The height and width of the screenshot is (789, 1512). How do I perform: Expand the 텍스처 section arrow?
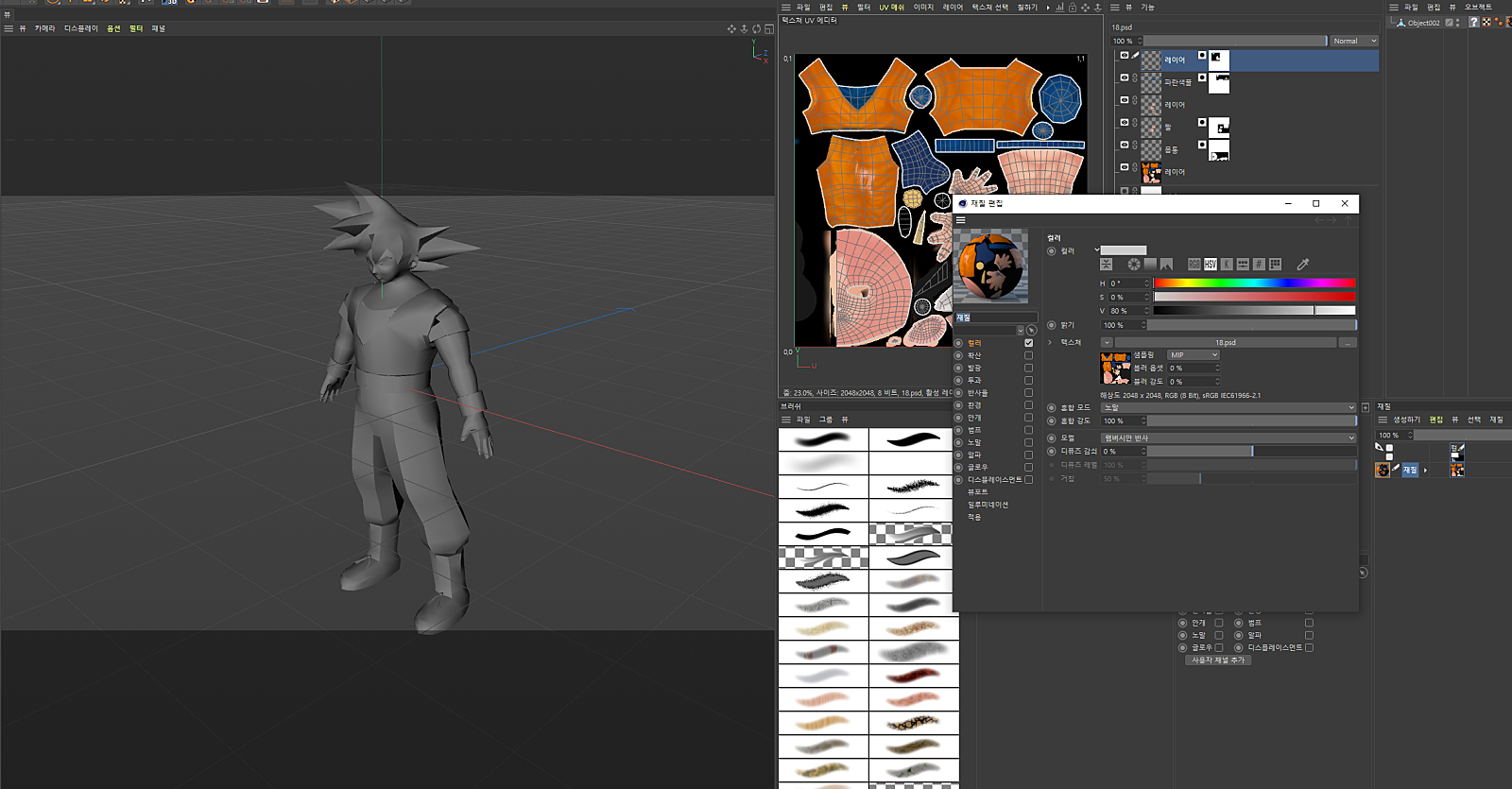click(1050, 342)
